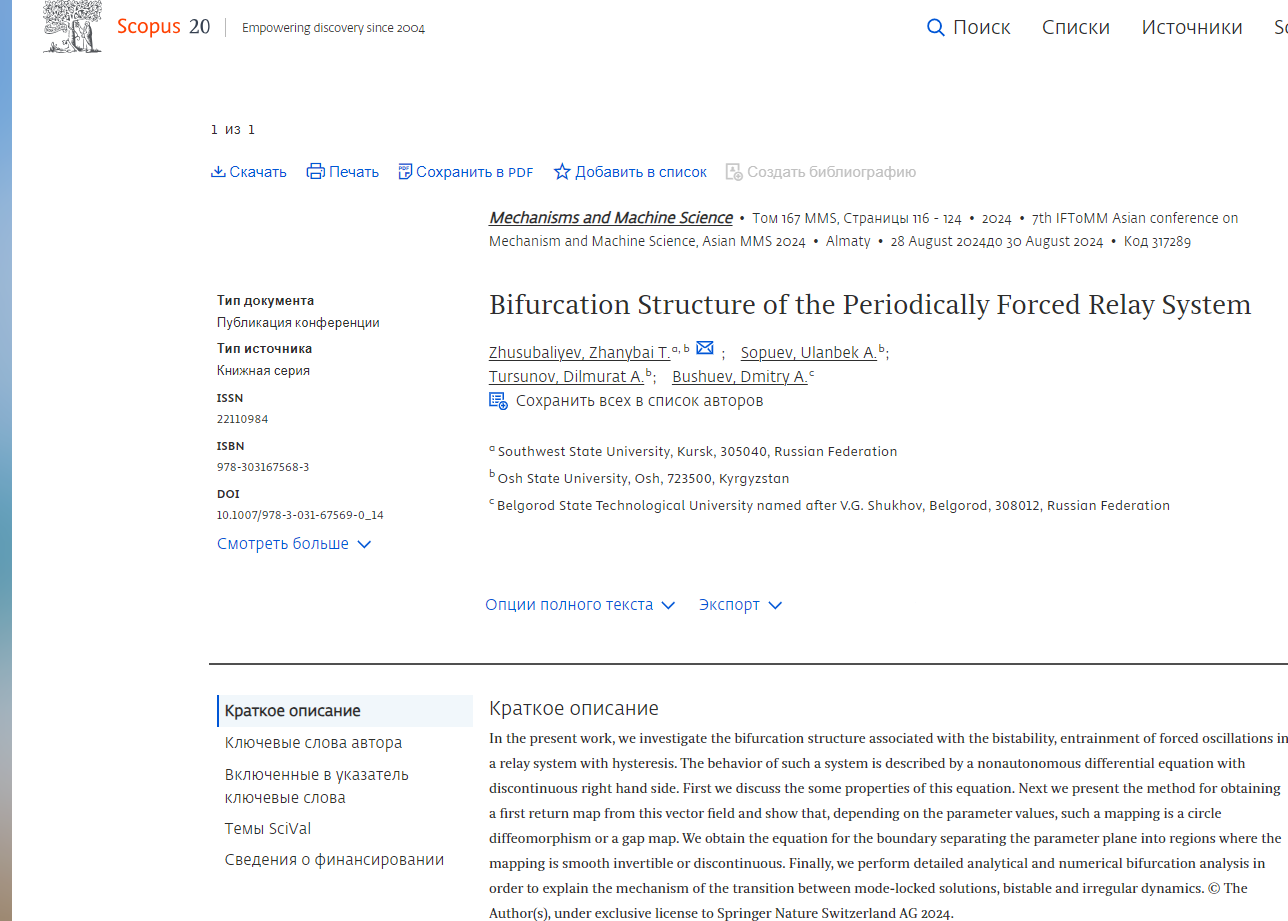The height and width of the screenshot is (921, 1288).
Task: Open the Экспорт dropdown
Action: pyautogui.click(x=740, y=605)
